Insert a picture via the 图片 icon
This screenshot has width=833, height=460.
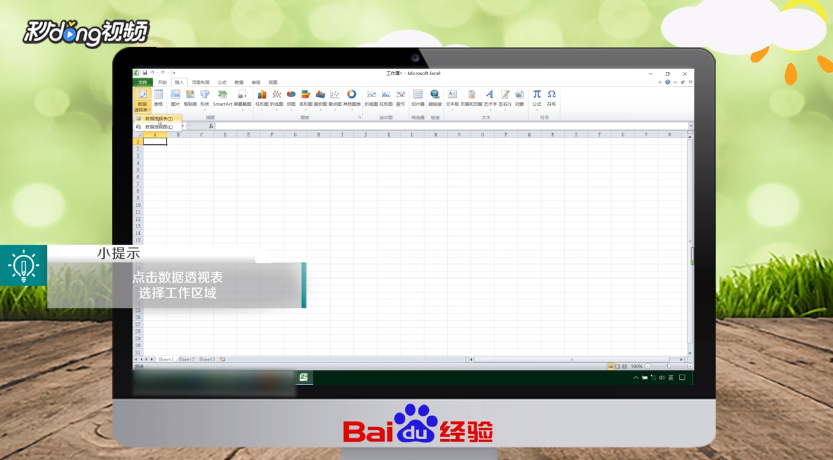click(x=175, y=98)
